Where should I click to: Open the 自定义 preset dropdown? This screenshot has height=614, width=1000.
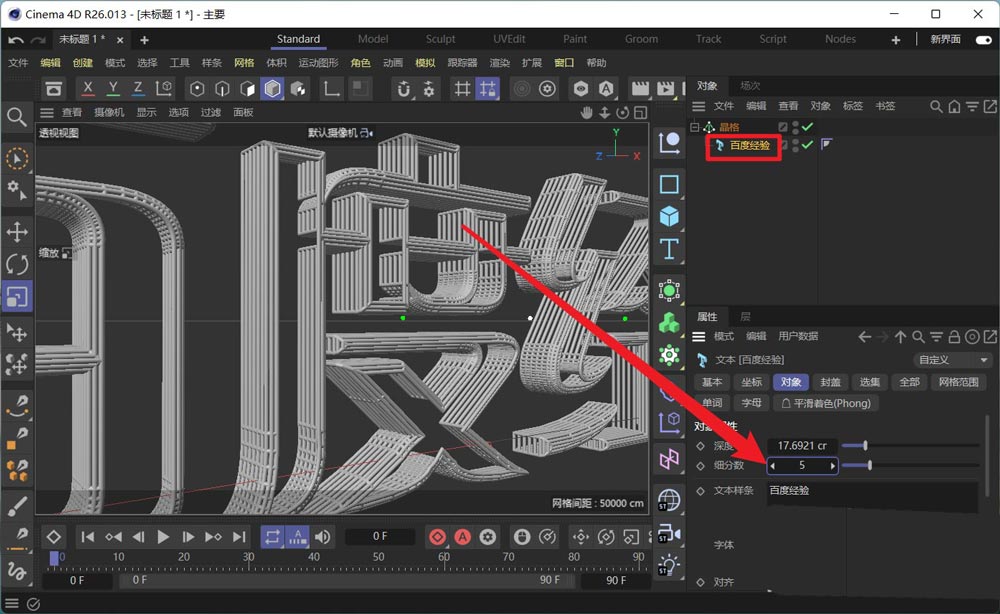point(952,360)
